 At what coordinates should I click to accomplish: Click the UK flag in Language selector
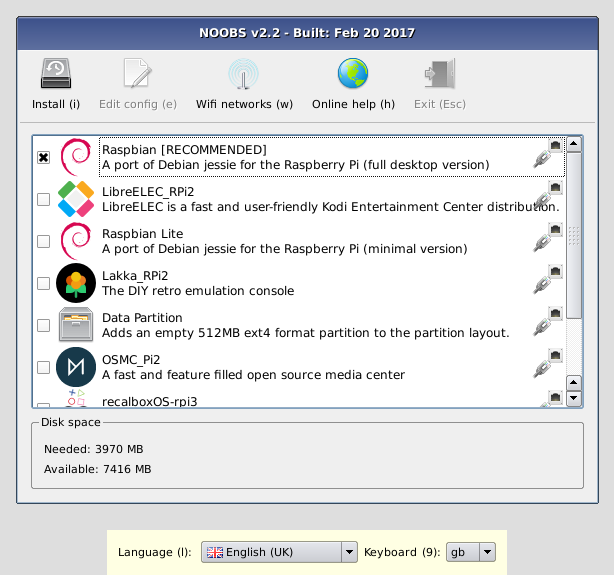click(x=215, y=552)
